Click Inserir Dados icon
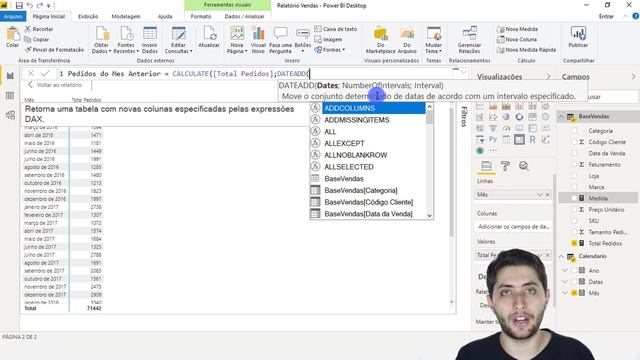 150,34
